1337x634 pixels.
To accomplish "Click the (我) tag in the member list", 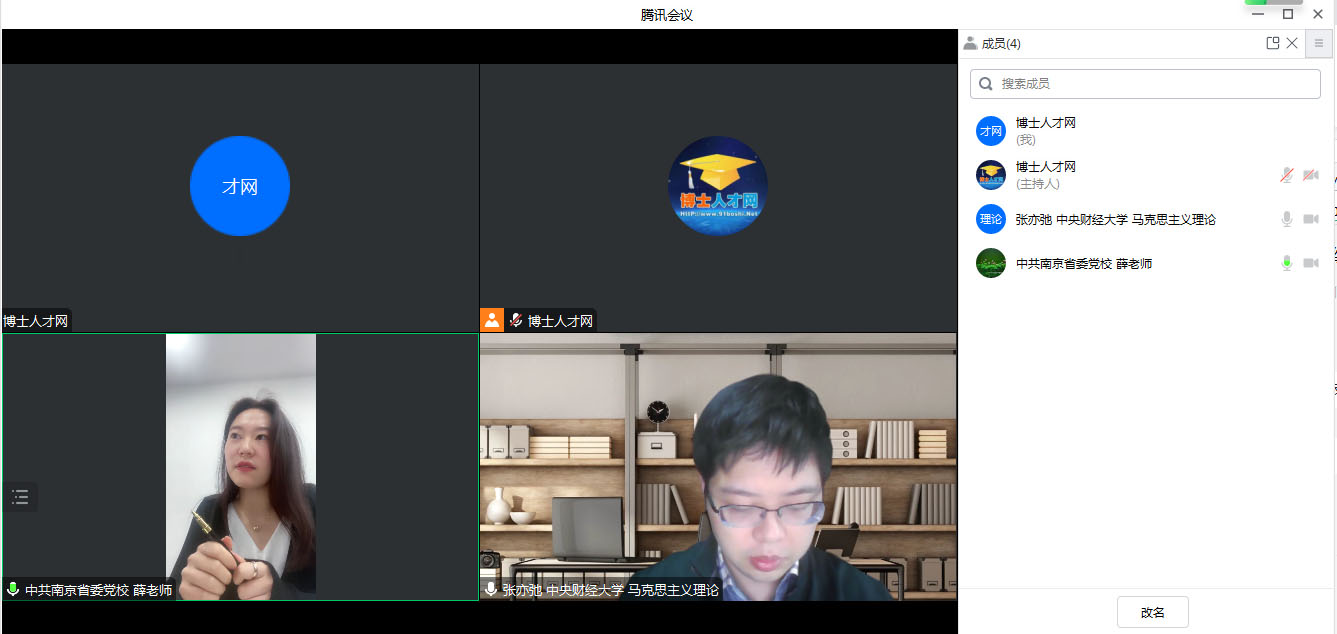I will [x=1026, y=140].
